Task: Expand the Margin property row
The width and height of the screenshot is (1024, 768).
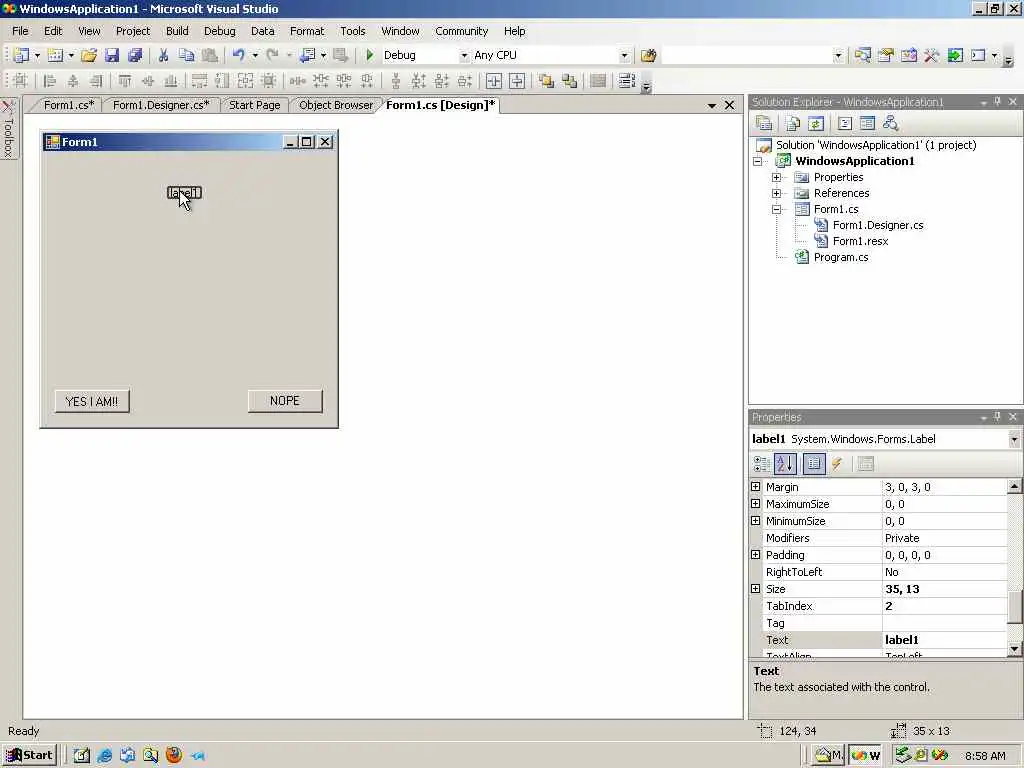Action: tap(756, 487)
